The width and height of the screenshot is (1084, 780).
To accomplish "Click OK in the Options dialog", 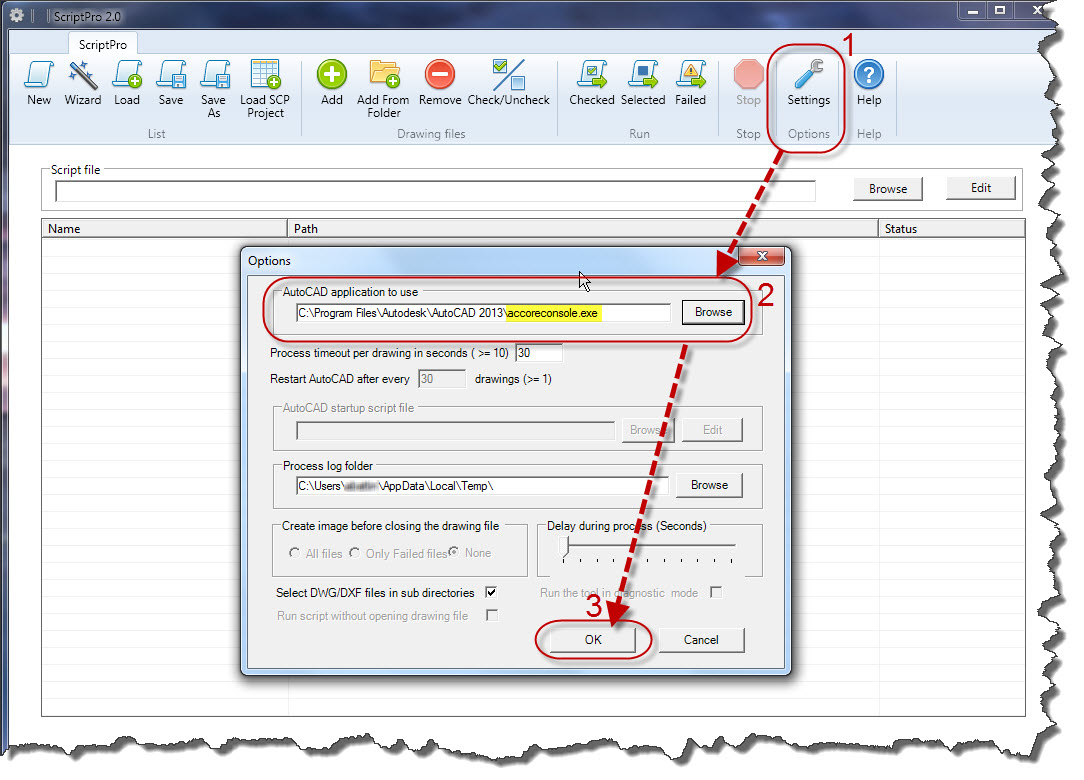I will tap(593, 640).
